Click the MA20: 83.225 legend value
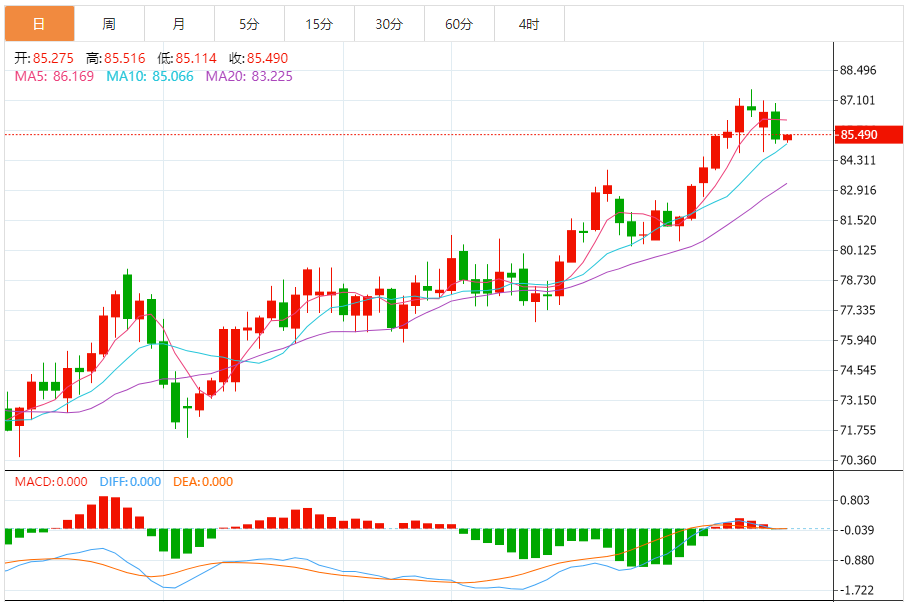Screen dimensions: 911x602 point(249,77)
